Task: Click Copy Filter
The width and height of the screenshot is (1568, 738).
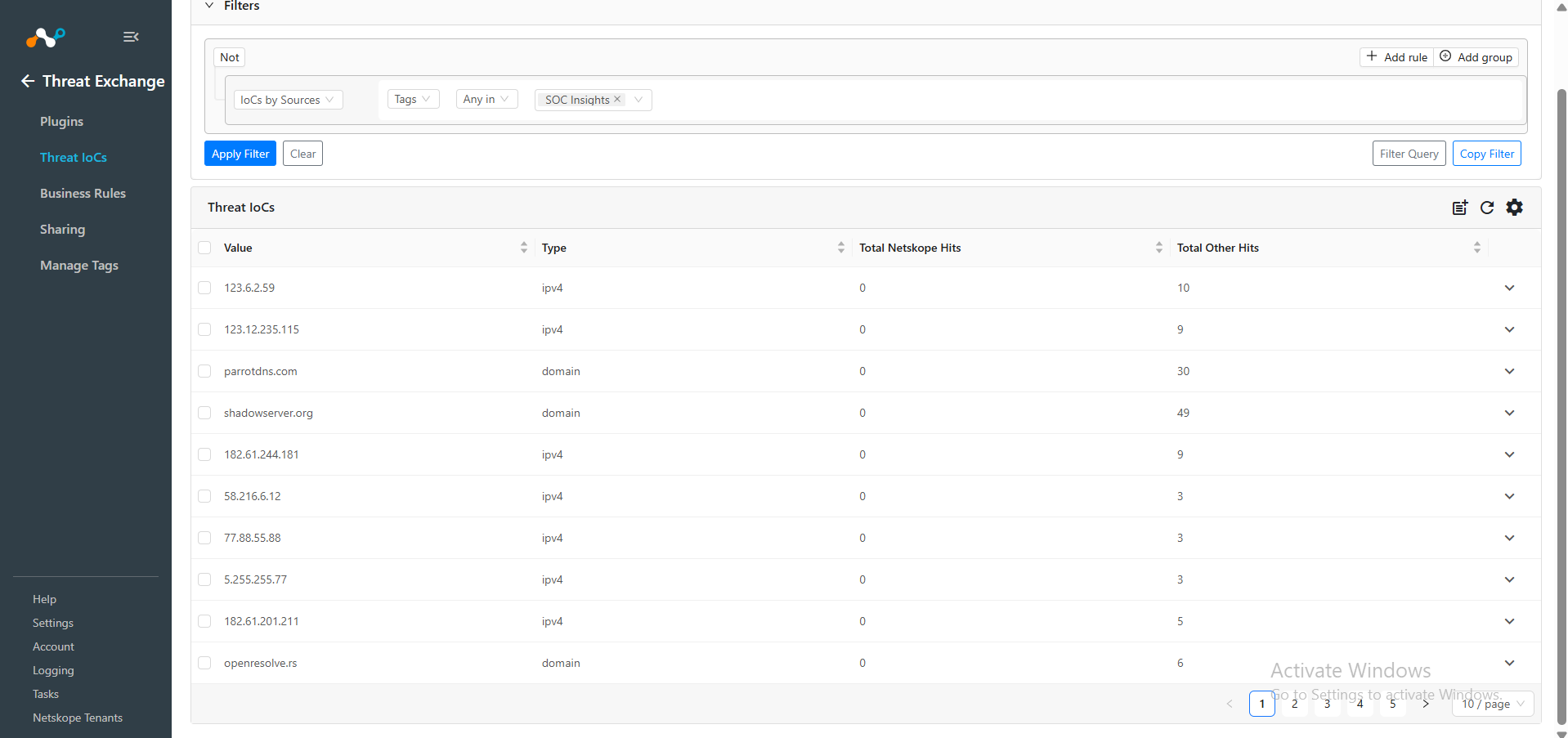Action: [x=1487, y=154]
